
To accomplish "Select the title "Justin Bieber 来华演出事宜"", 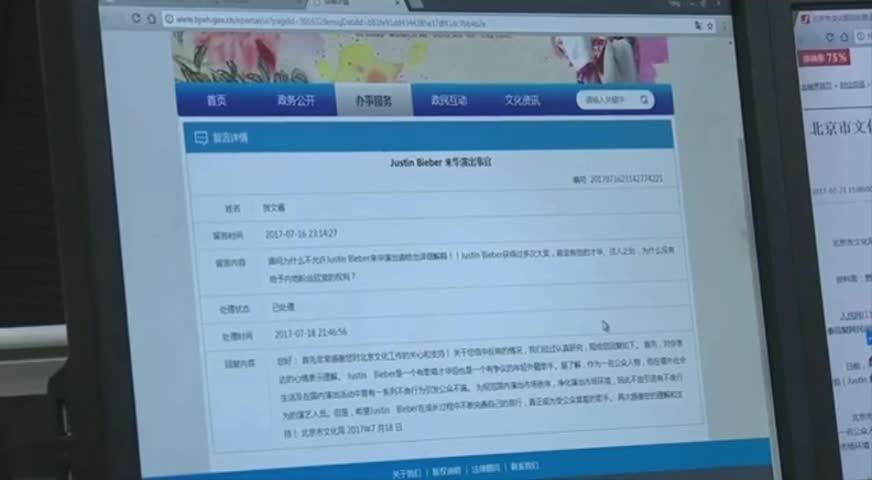I will 440,162.
